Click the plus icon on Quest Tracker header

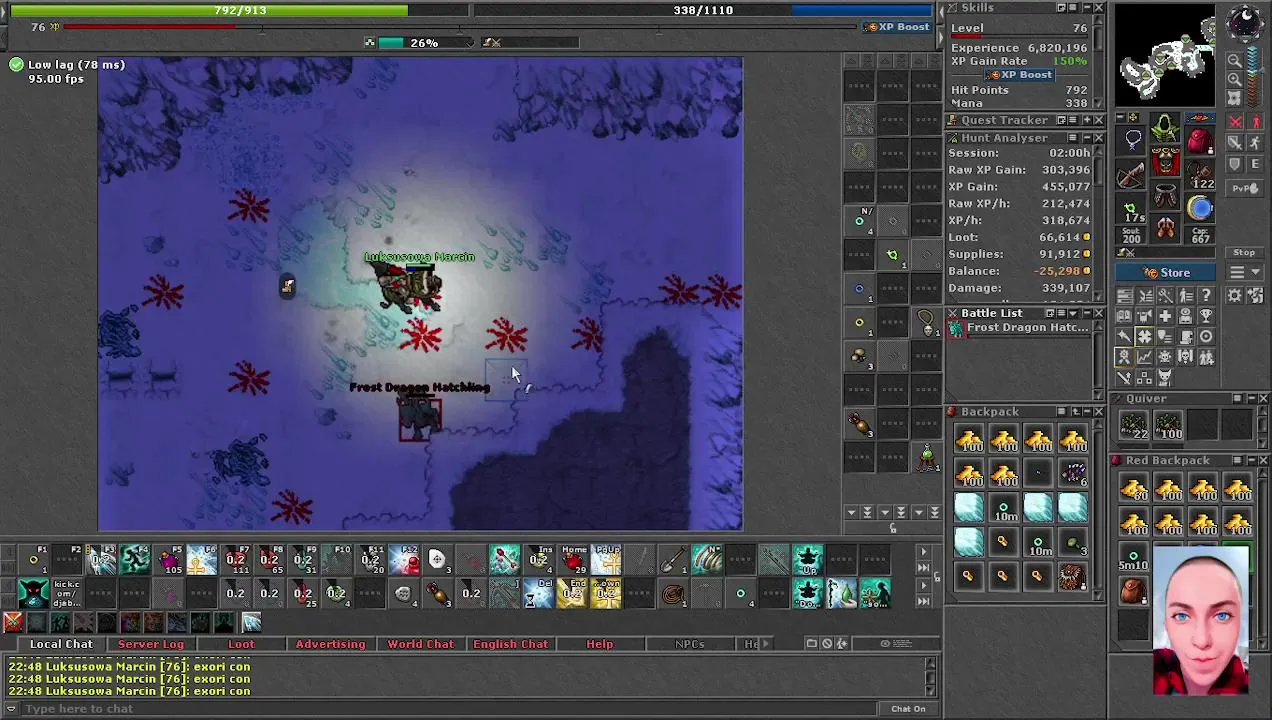[1087, 120]
